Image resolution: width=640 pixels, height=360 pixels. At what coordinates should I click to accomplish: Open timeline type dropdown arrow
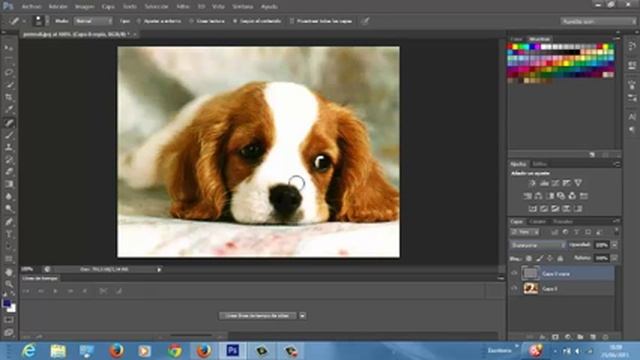(302, 316)
